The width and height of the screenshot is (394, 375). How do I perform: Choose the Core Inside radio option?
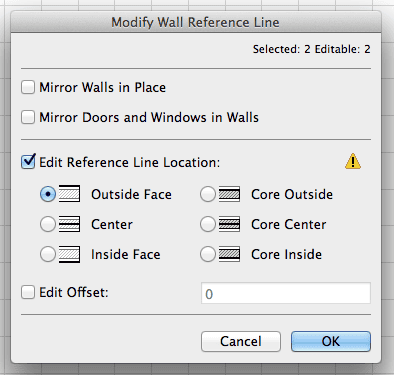[208, 254]
